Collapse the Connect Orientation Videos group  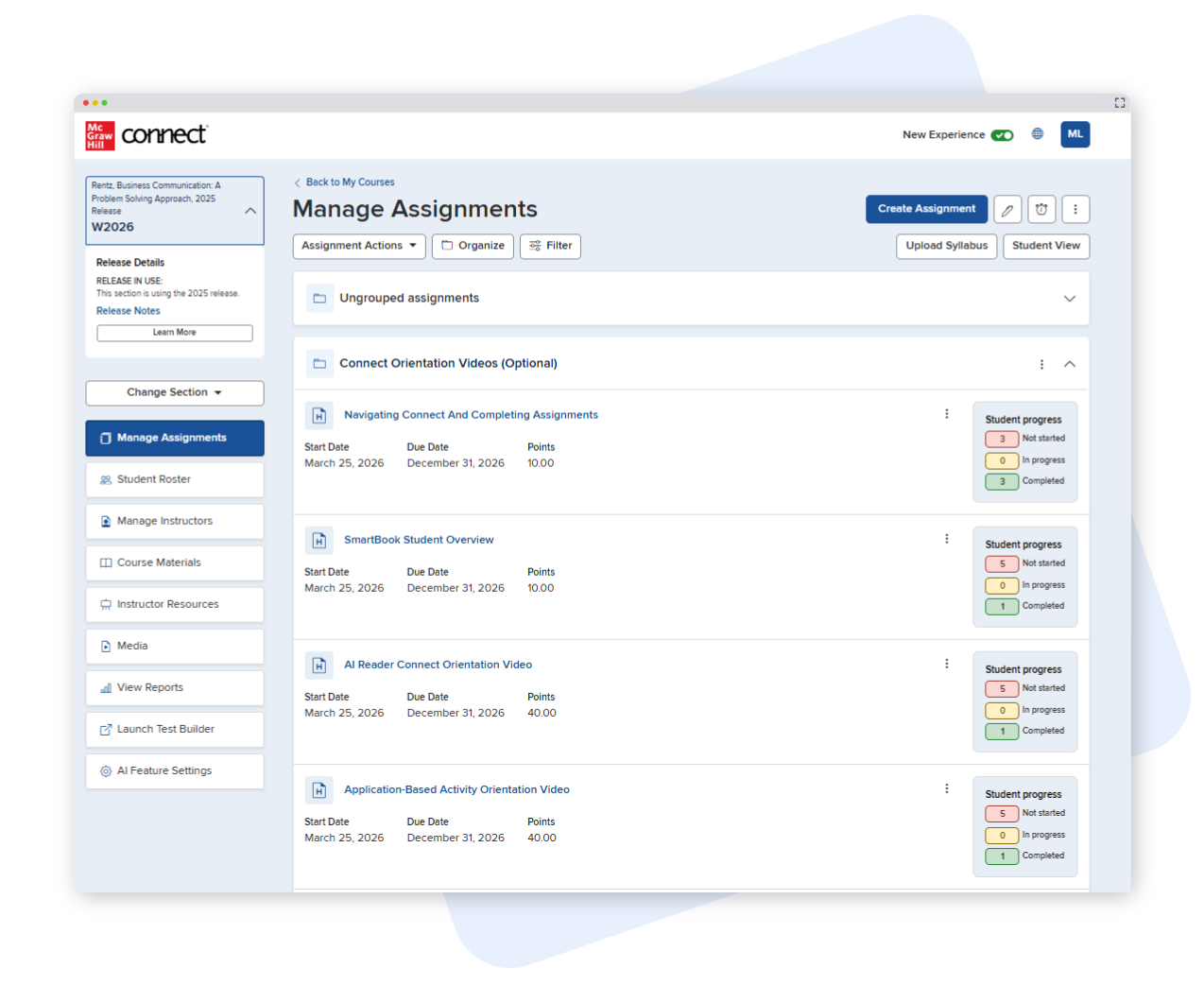[1070, 364]
